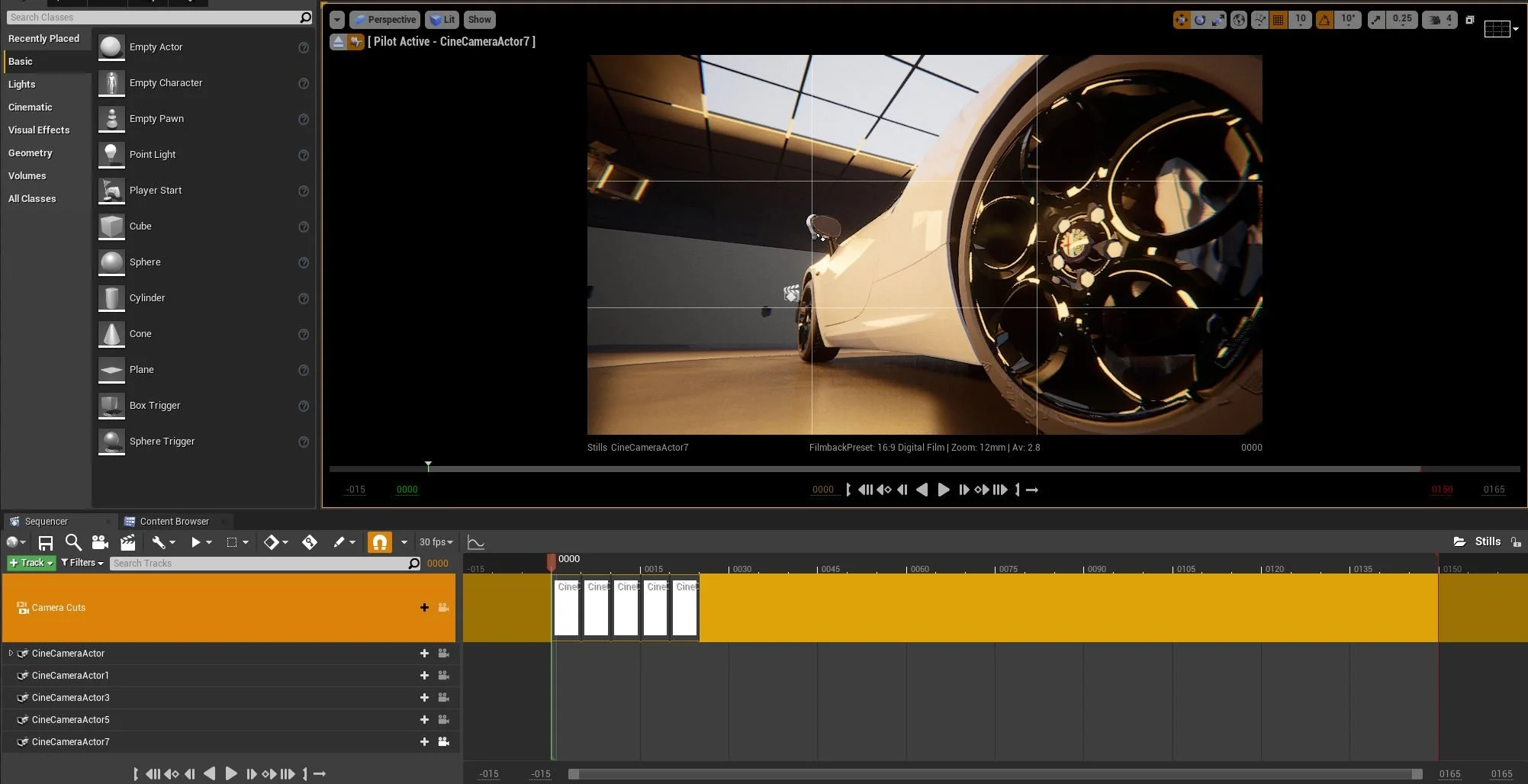Open the 30 fps frame rate dropdown
Screen dimensions: 1528x784
pyautogui.click(x=436, y=542)
